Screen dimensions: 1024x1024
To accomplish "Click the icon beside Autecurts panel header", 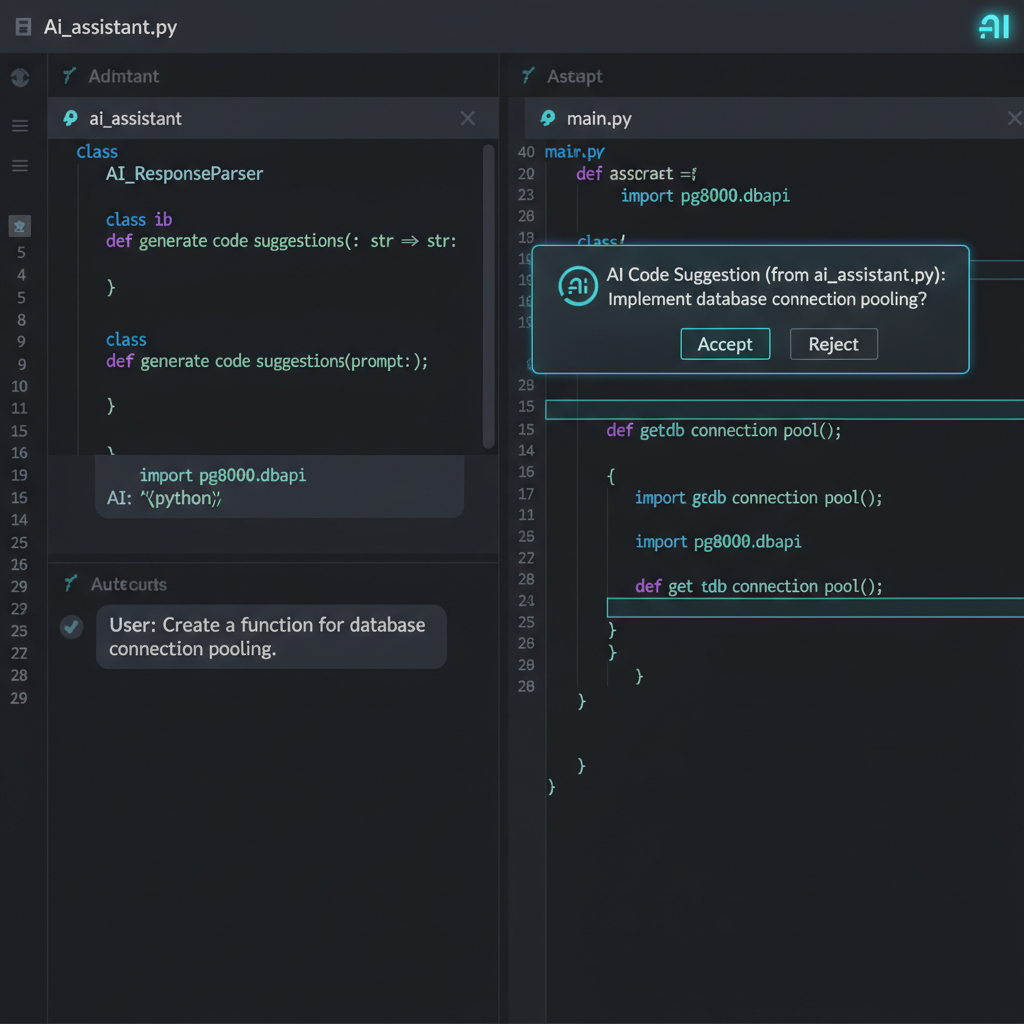I will [x=71, y=583].
